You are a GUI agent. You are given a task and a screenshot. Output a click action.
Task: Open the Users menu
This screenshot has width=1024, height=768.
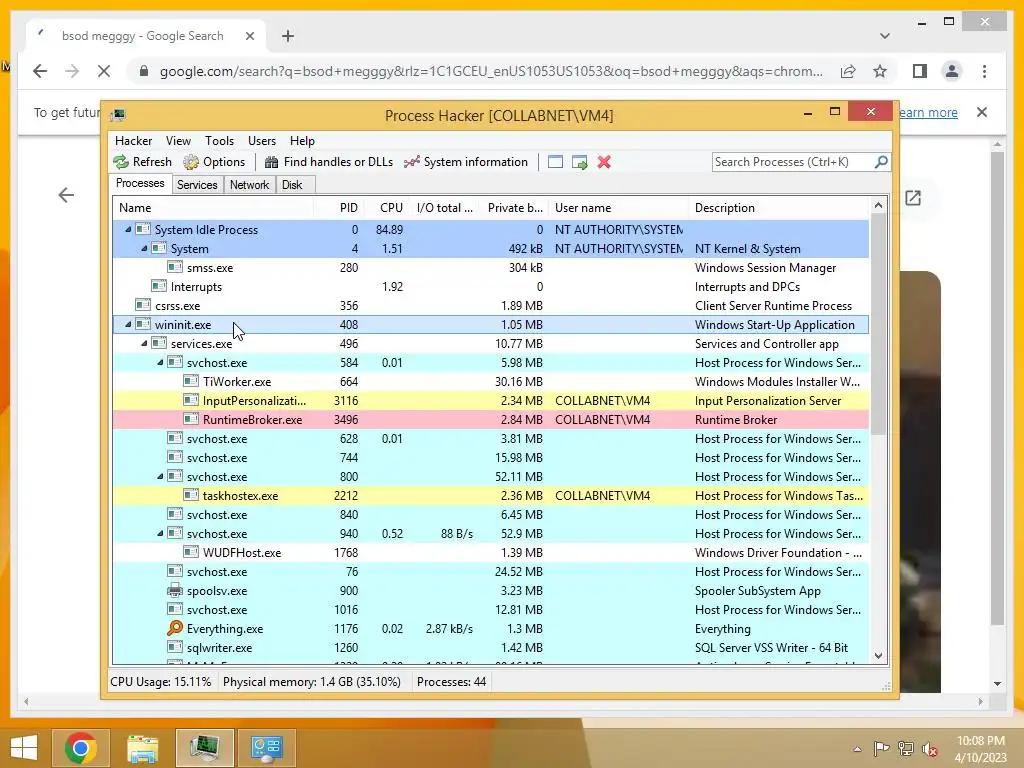point(262,140)
